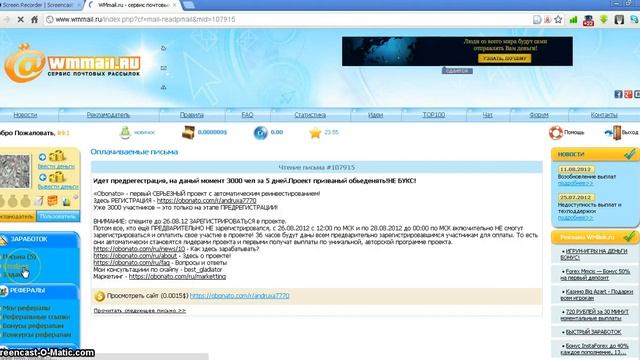640x360 pixels.
Task: Open the obonato.com registration link in letter
Action: [207, 201]
